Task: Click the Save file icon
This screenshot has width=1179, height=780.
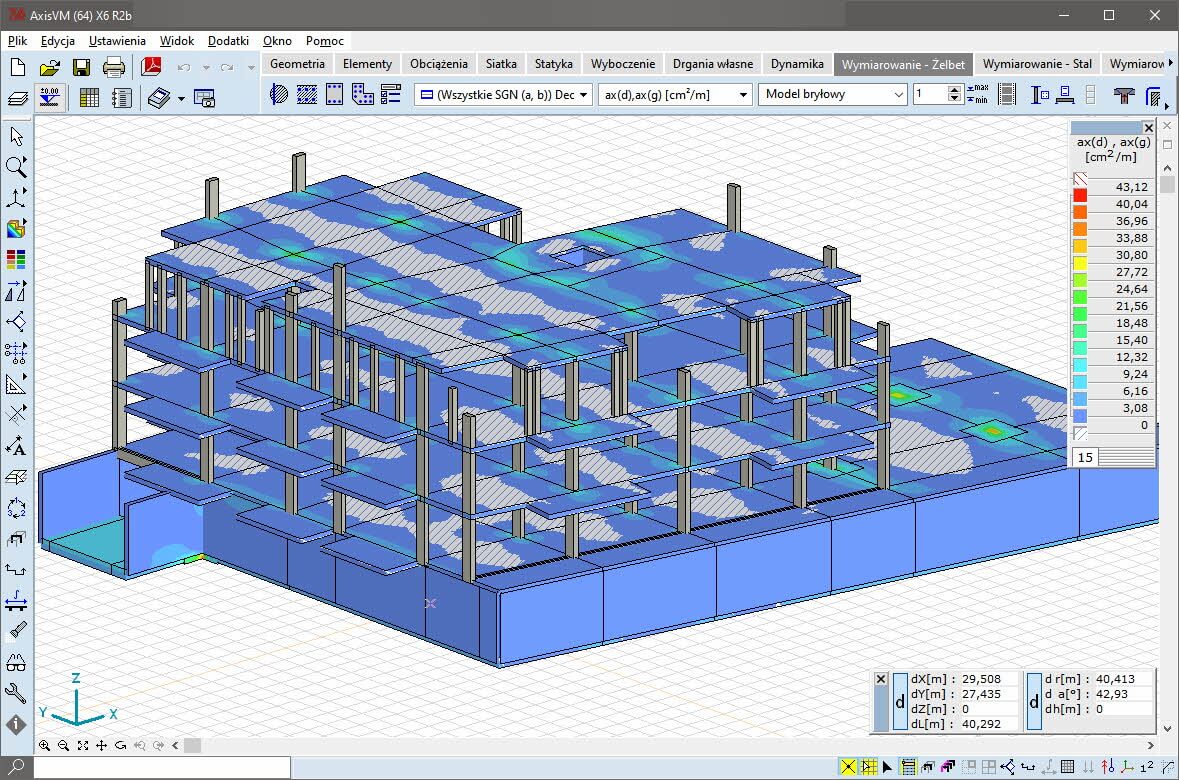Action: pyautogui.click(x=81, y=68)
